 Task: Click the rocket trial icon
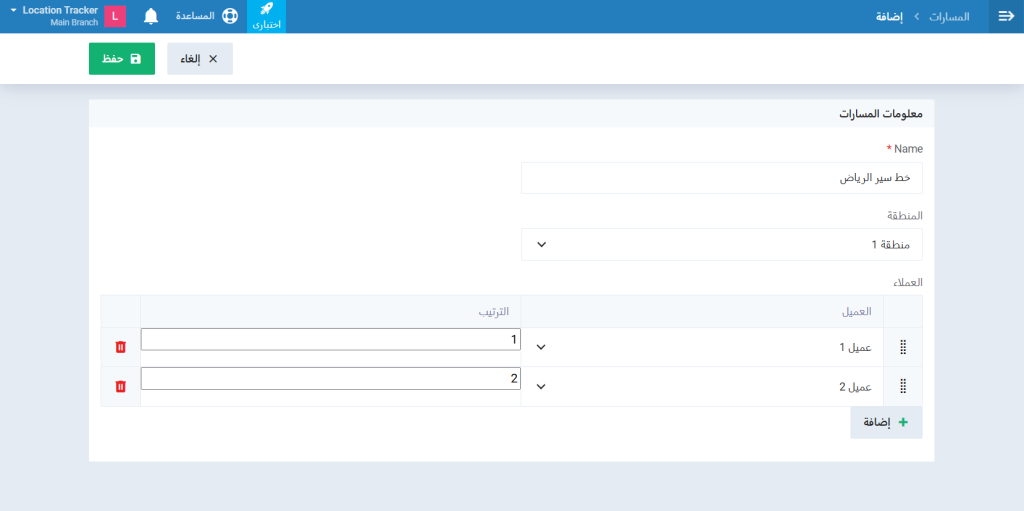pos(266,10)
